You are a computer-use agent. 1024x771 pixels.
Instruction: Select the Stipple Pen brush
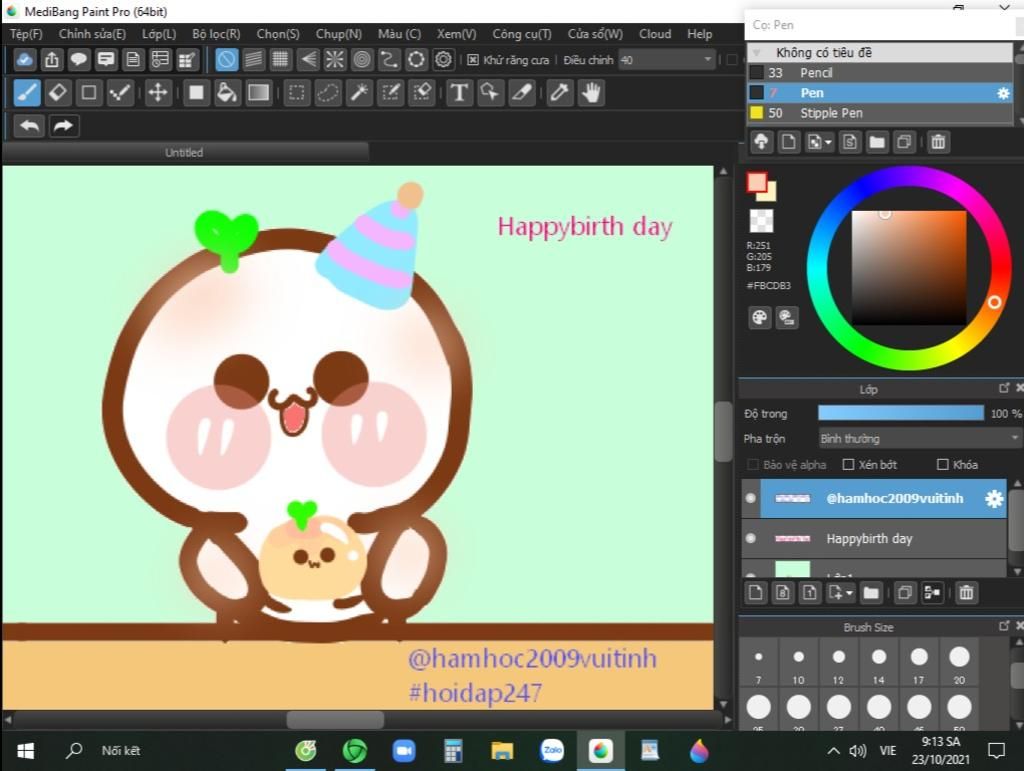880,113
